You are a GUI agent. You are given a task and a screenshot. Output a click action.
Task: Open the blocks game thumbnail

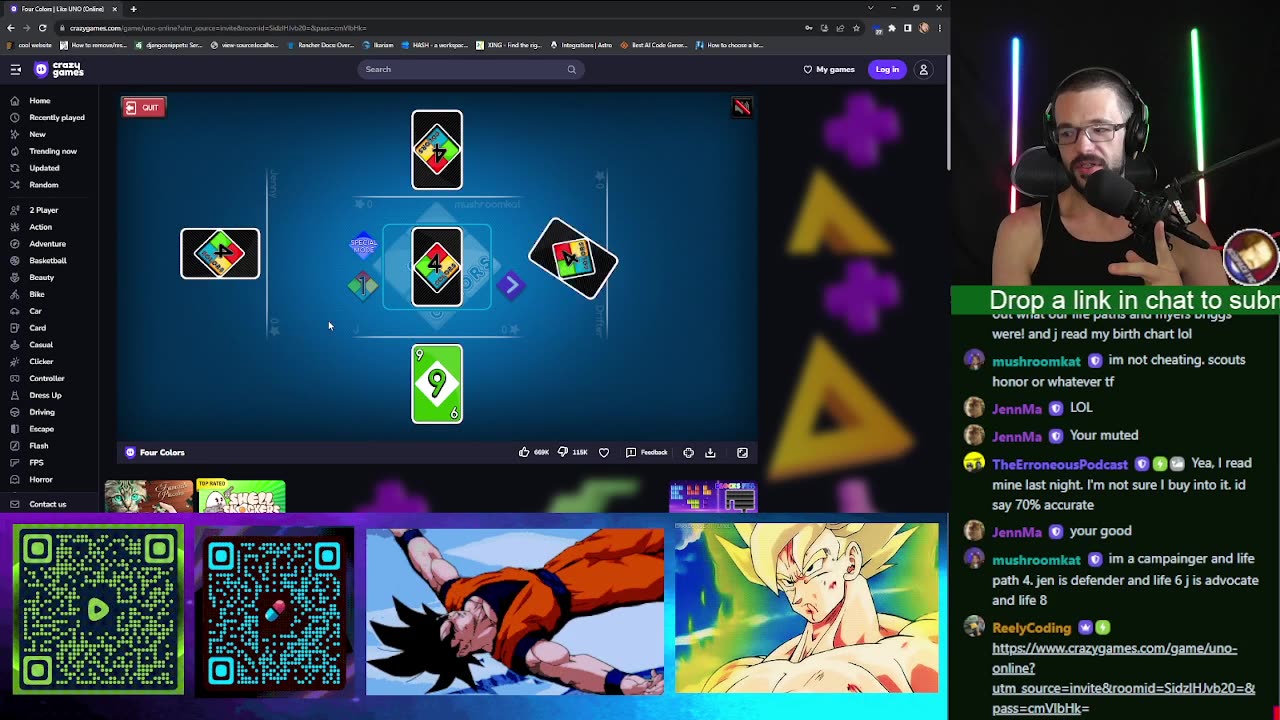[713, 497]
